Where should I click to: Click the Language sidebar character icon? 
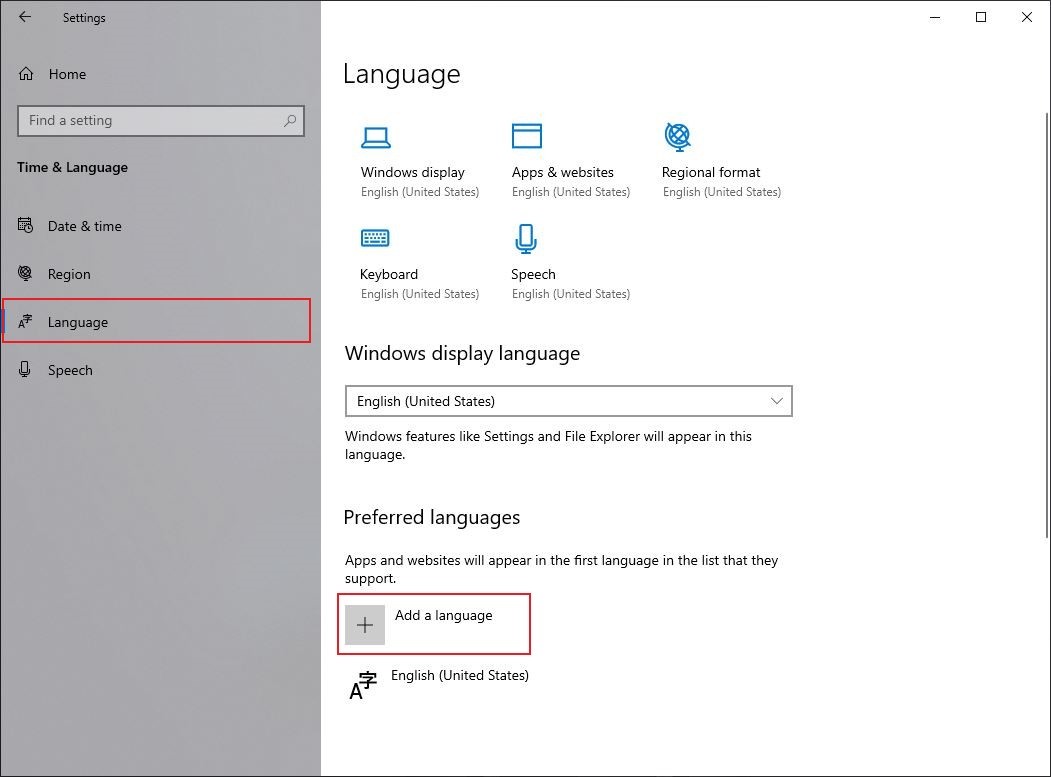[x=25, y=321]
